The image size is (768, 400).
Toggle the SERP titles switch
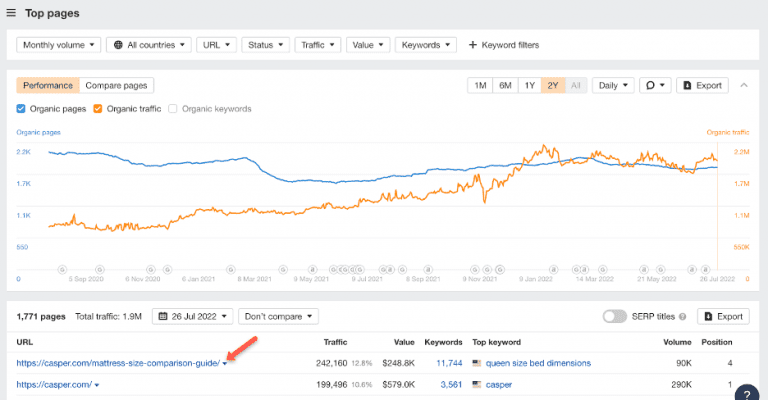point(614,316)
